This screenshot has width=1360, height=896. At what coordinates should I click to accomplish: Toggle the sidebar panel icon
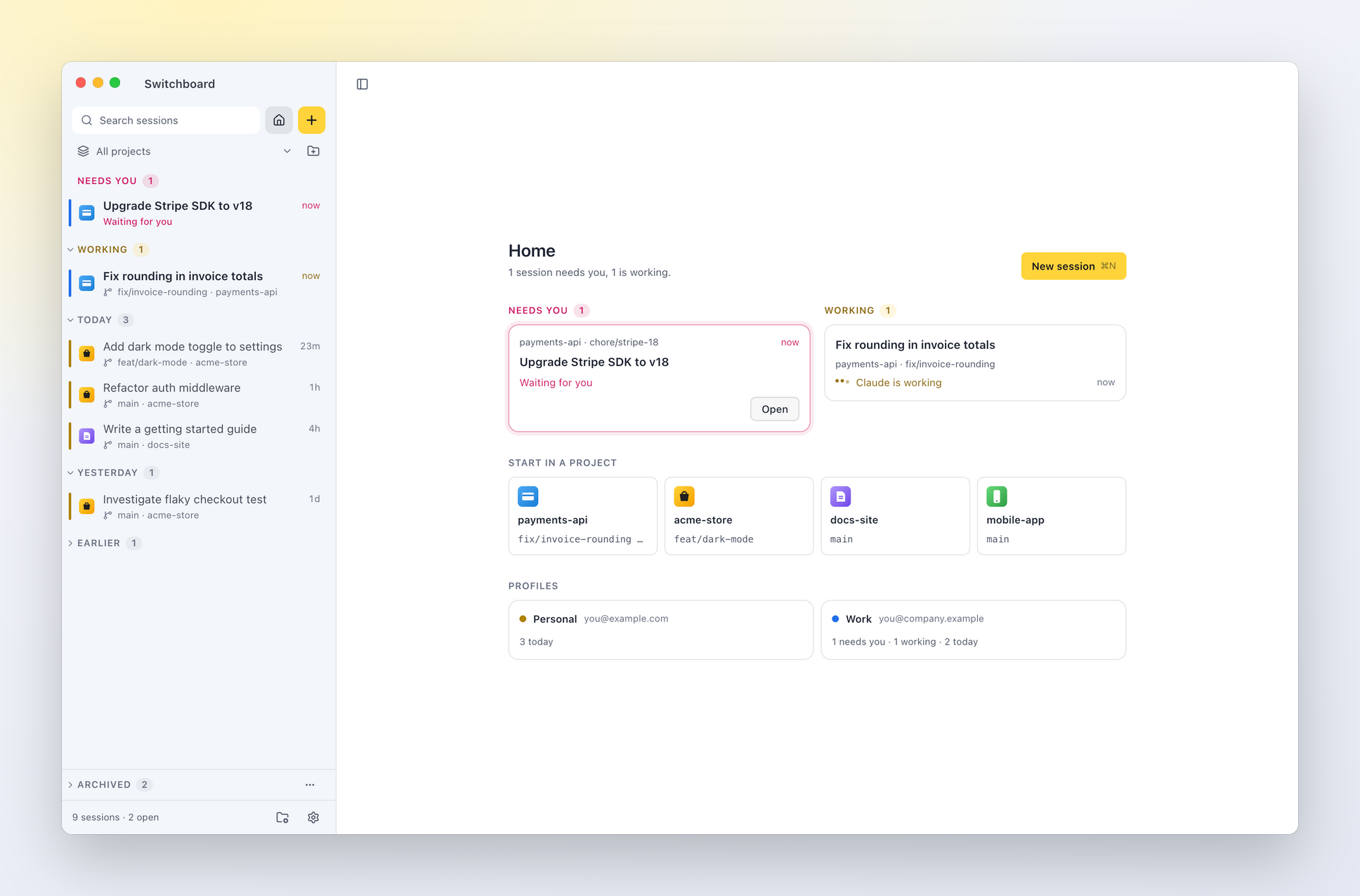coord(362,84)
